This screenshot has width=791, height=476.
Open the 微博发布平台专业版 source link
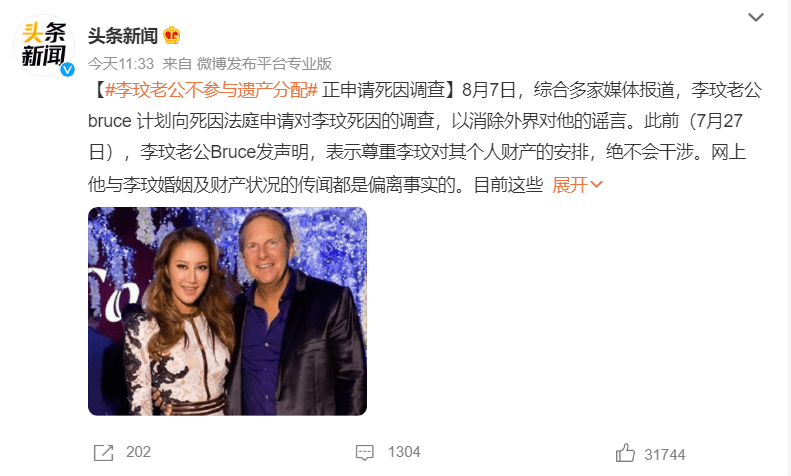[x=264, y=64]
